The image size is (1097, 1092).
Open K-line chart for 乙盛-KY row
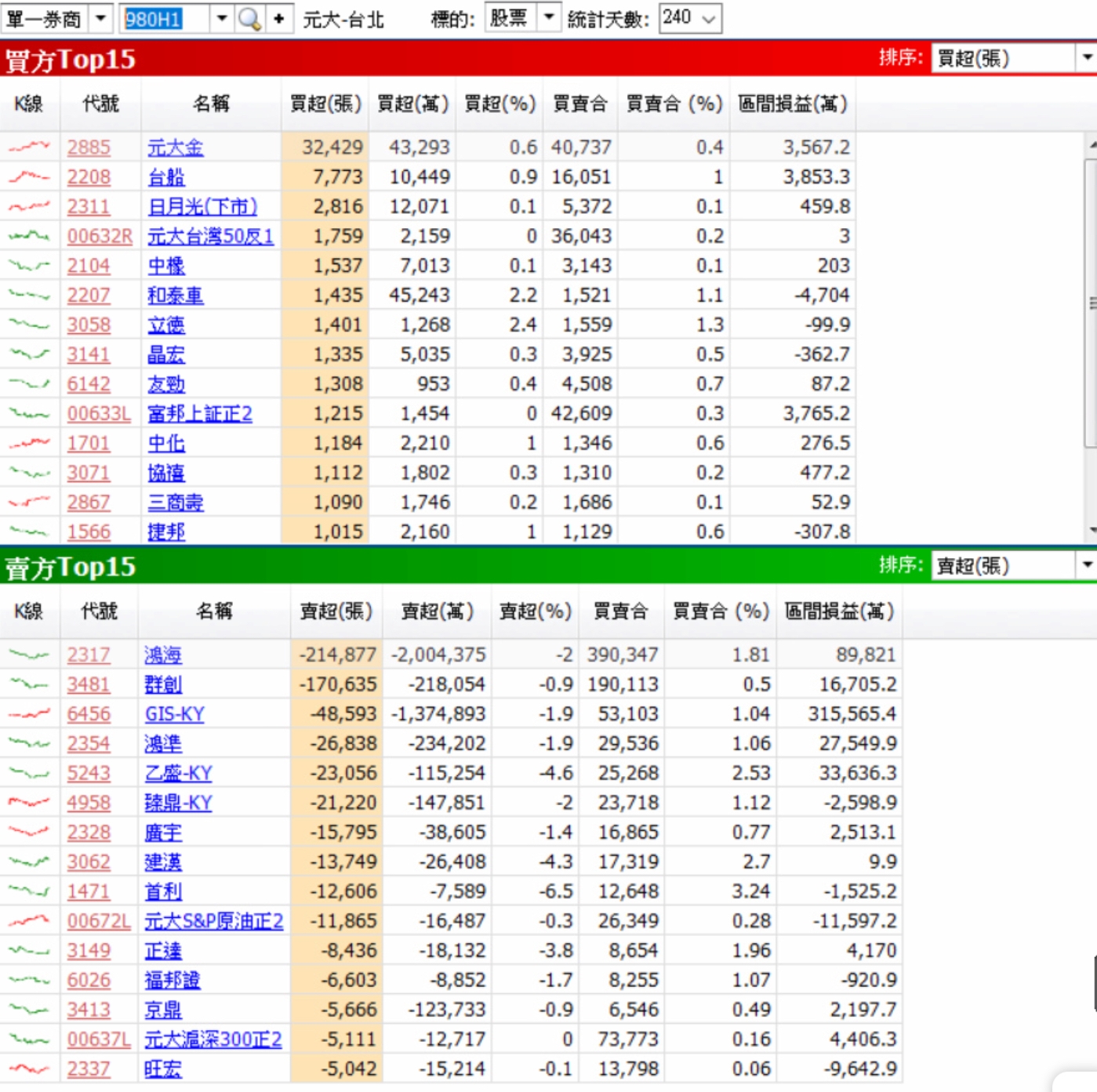click(x=29, y=772)
